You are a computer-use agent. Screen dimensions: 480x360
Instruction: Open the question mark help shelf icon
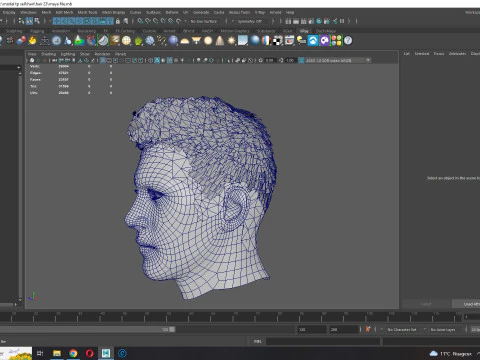pyautogui.click(x=348, y=41)
